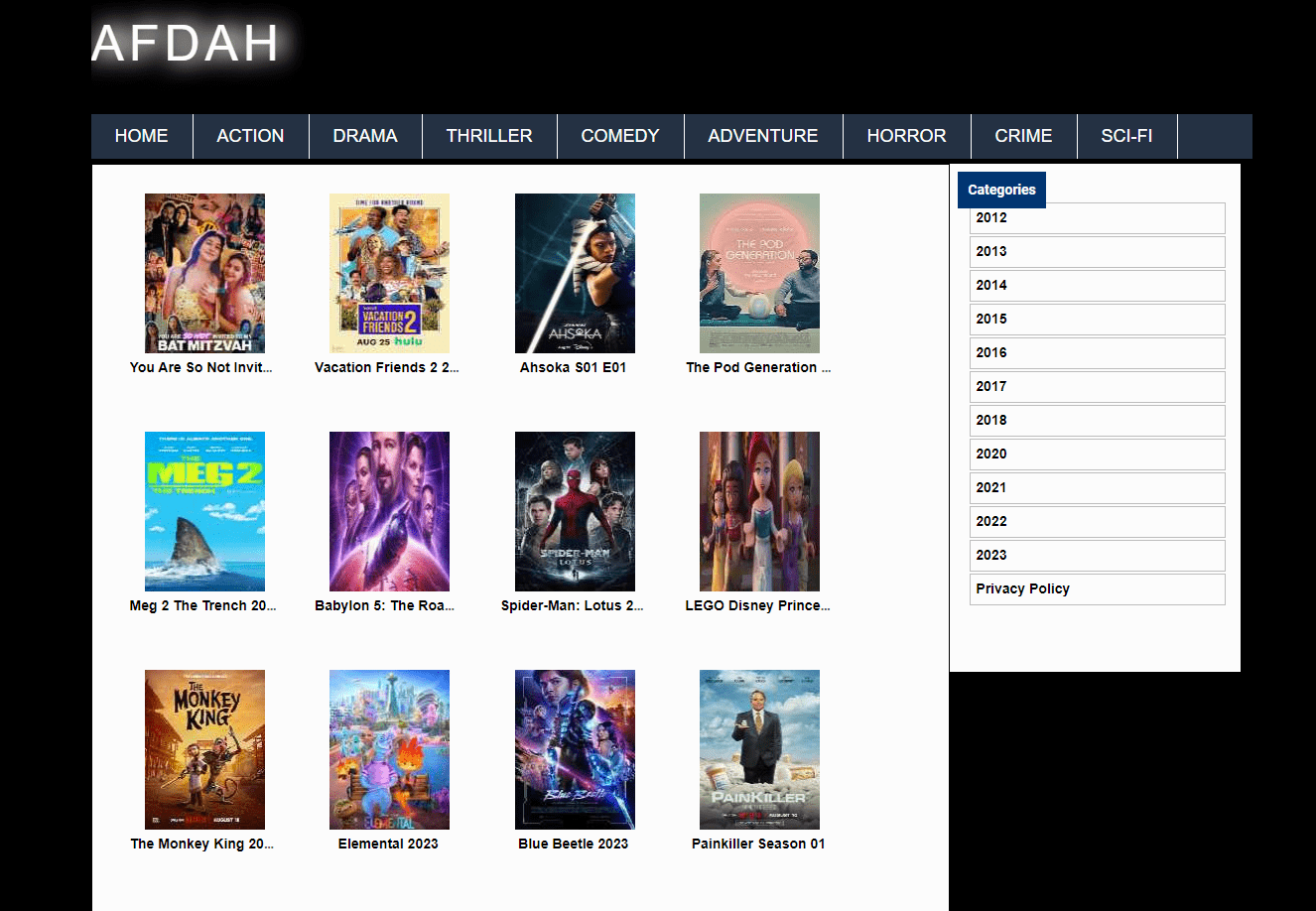
Task: Filter by the 2020 category
Action: click(1098, 455)
